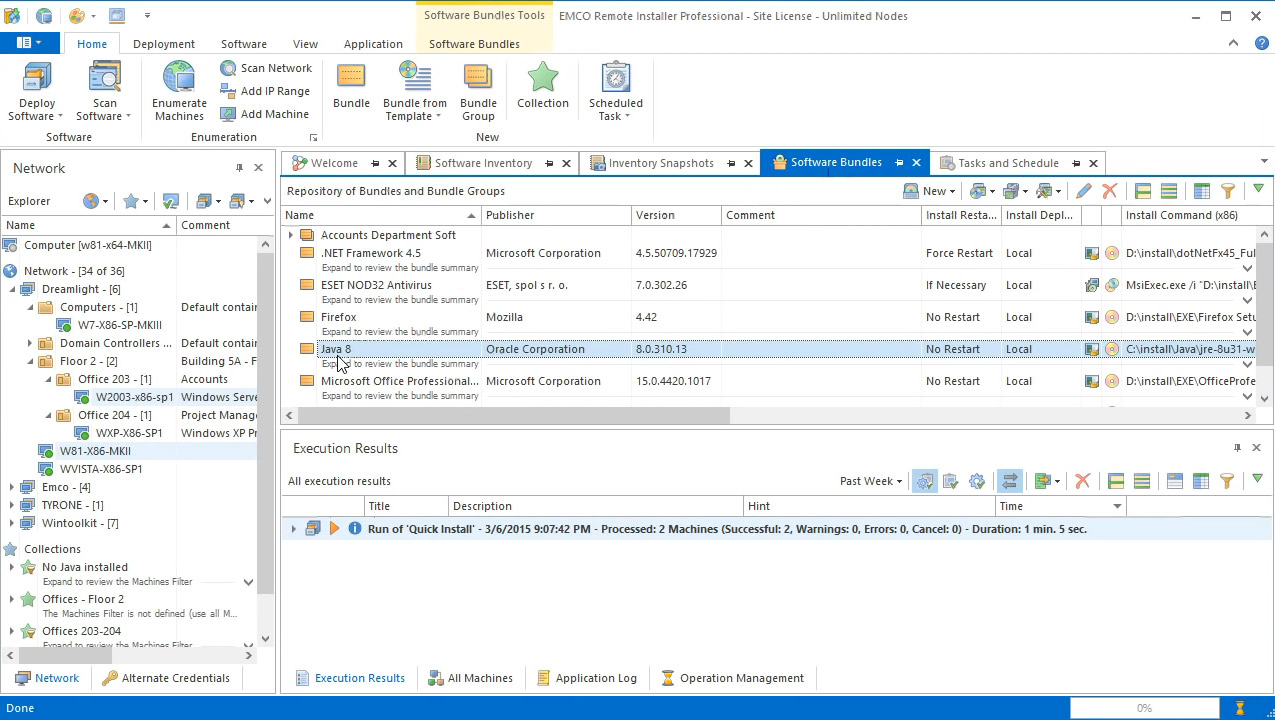
Task: Click red delete icon in Software Bundles toolbar
Action: click(1109, 191)
